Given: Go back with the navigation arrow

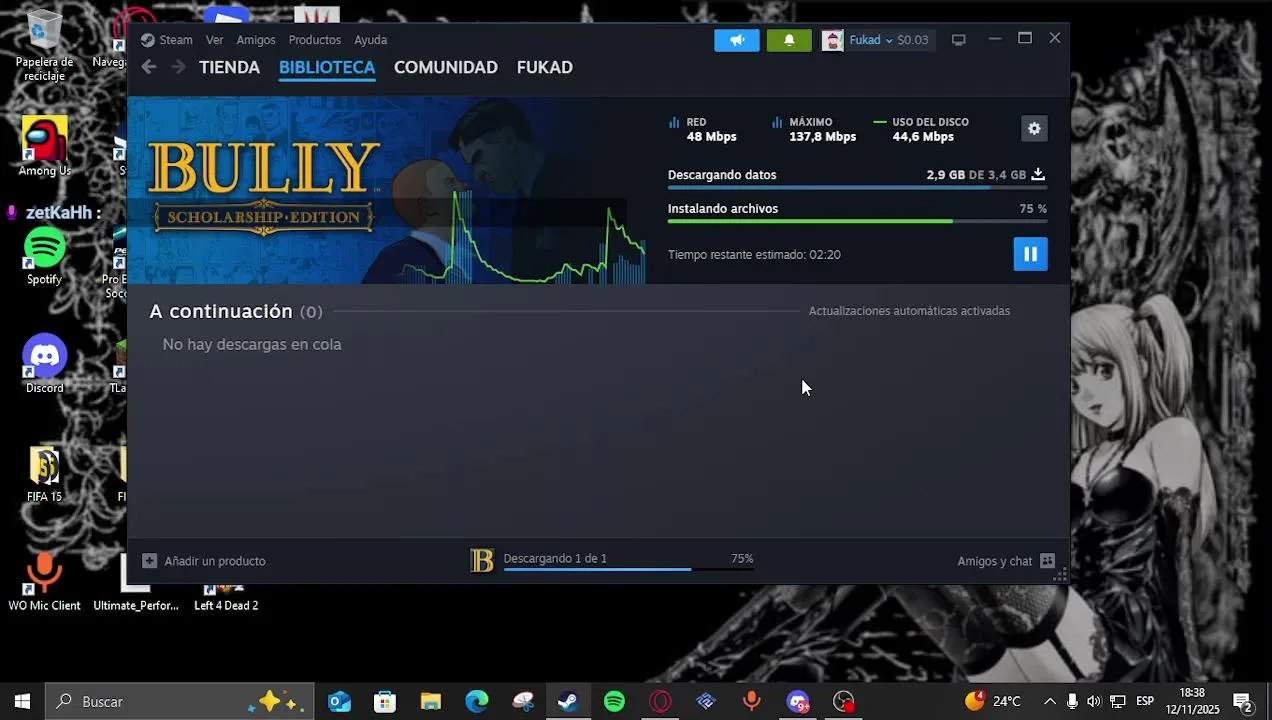Looking at the screenshot, I should tap(149, 67).
